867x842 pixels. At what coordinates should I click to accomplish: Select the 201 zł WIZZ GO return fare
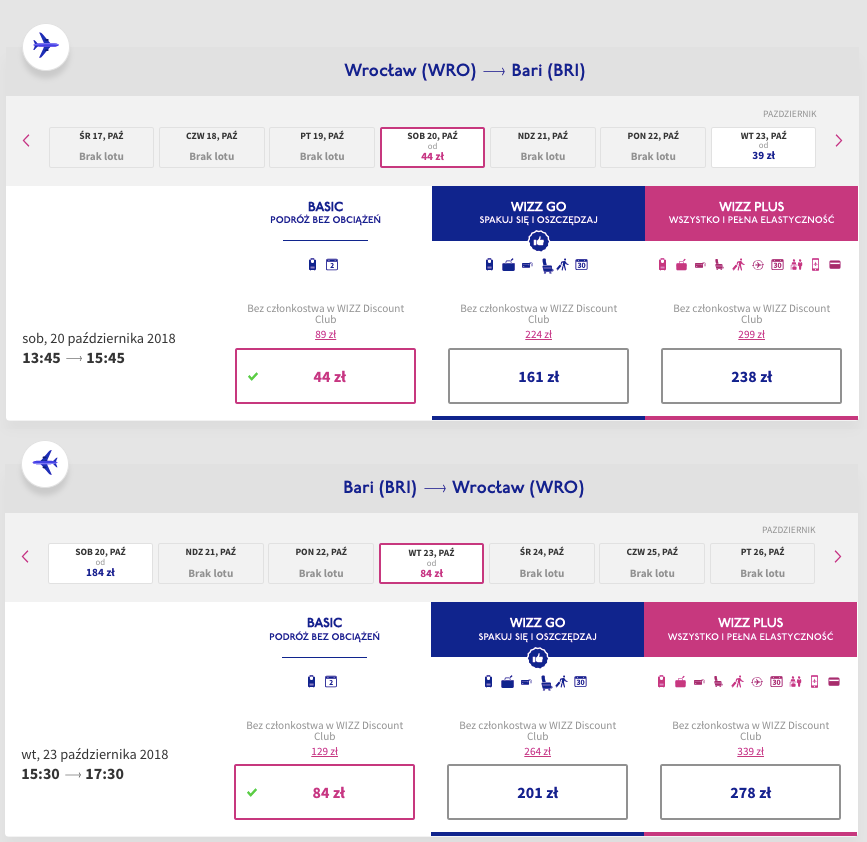point(537,793)
